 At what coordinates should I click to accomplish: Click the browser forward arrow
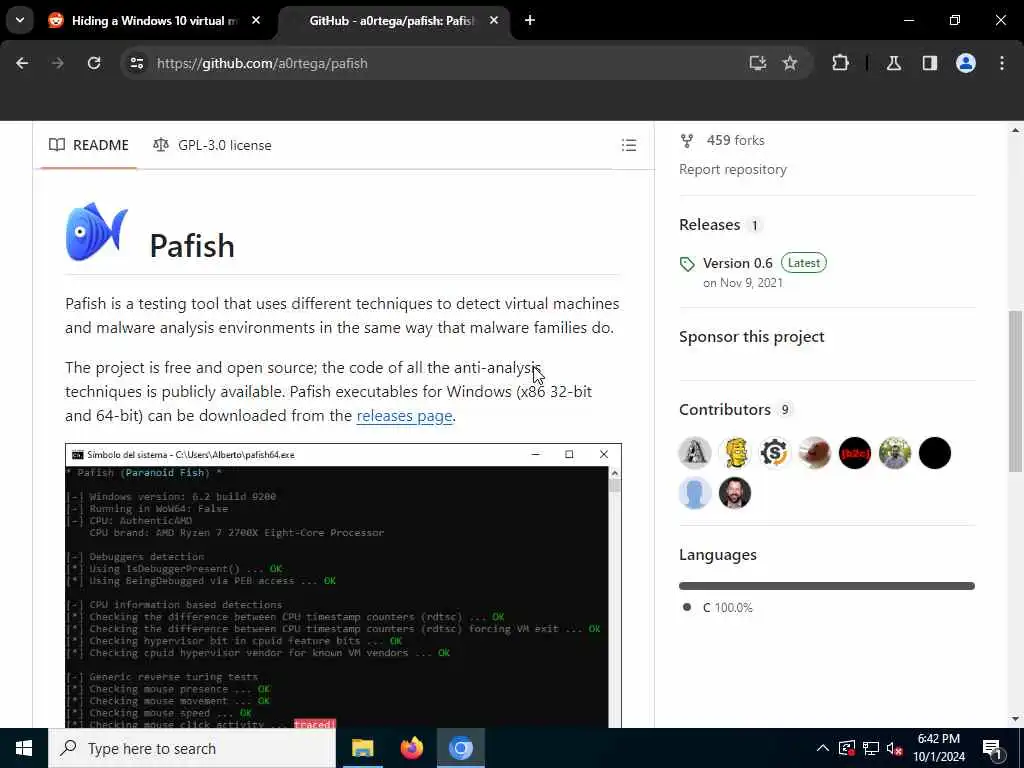coord(58,63)
